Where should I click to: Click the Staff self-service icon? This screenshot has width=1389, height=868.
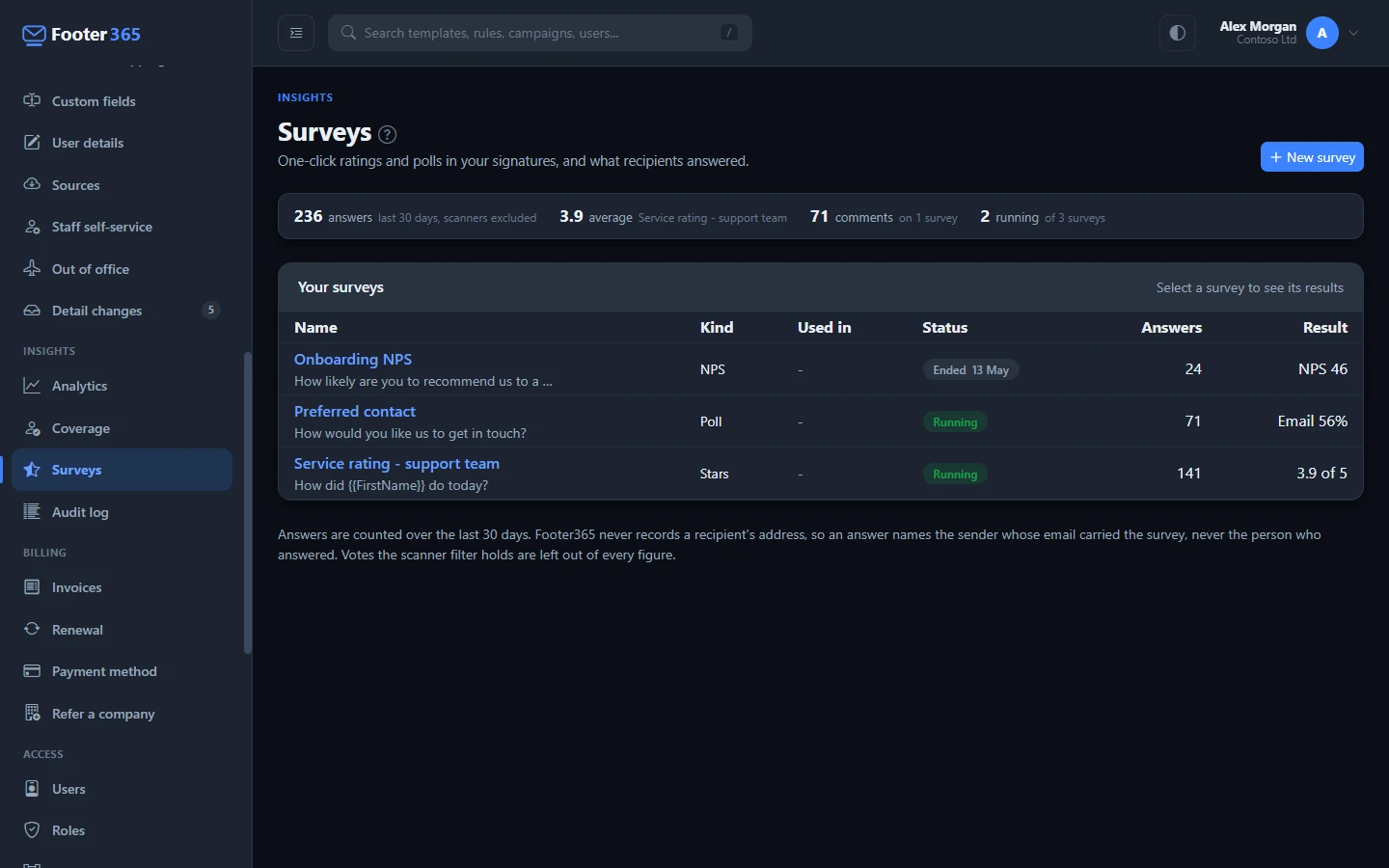[x=32, y=227]
